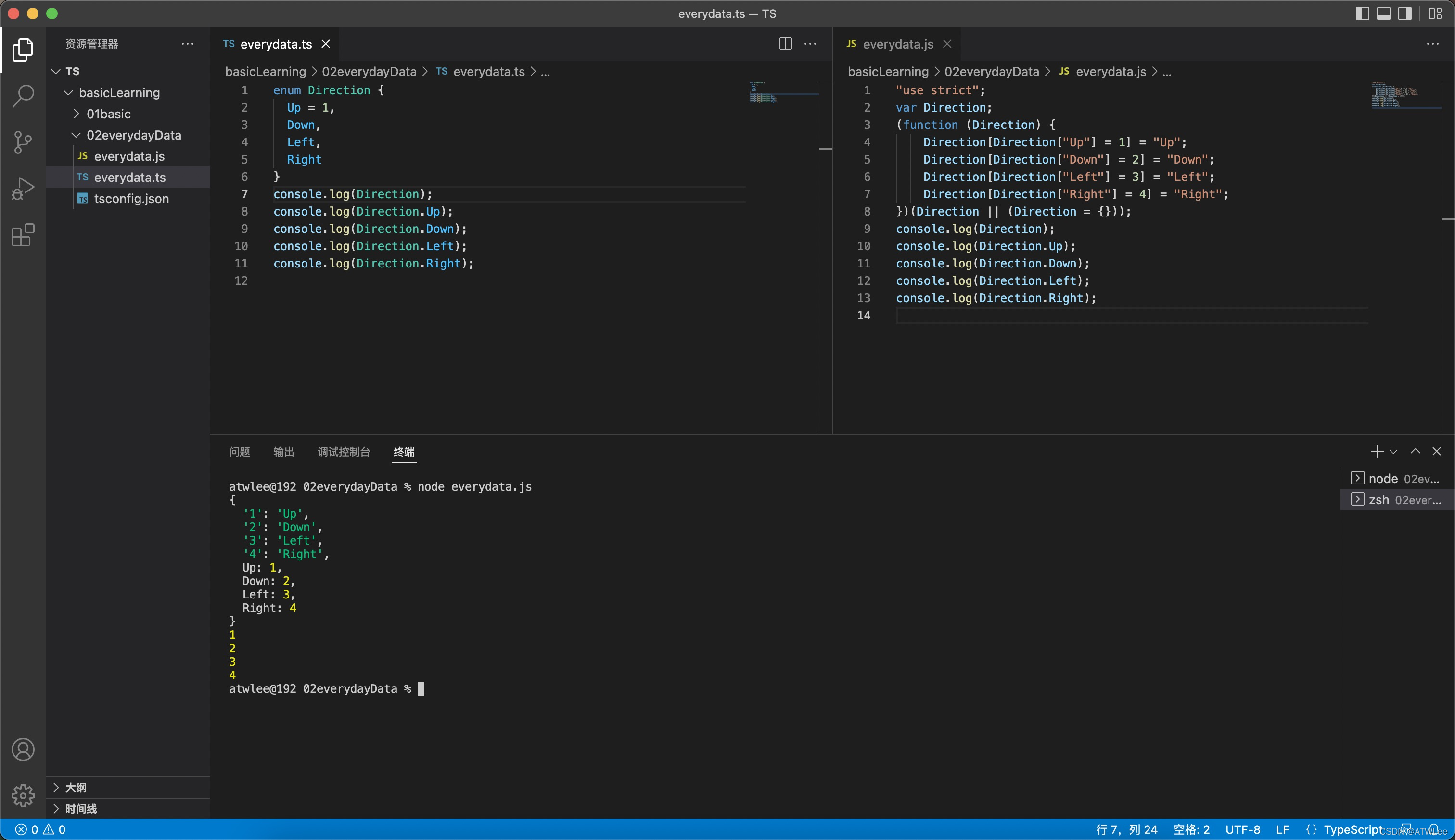Toggle the secondary side bar
The width and height of the screenshot is (1455, 840).
[1405, 13]
